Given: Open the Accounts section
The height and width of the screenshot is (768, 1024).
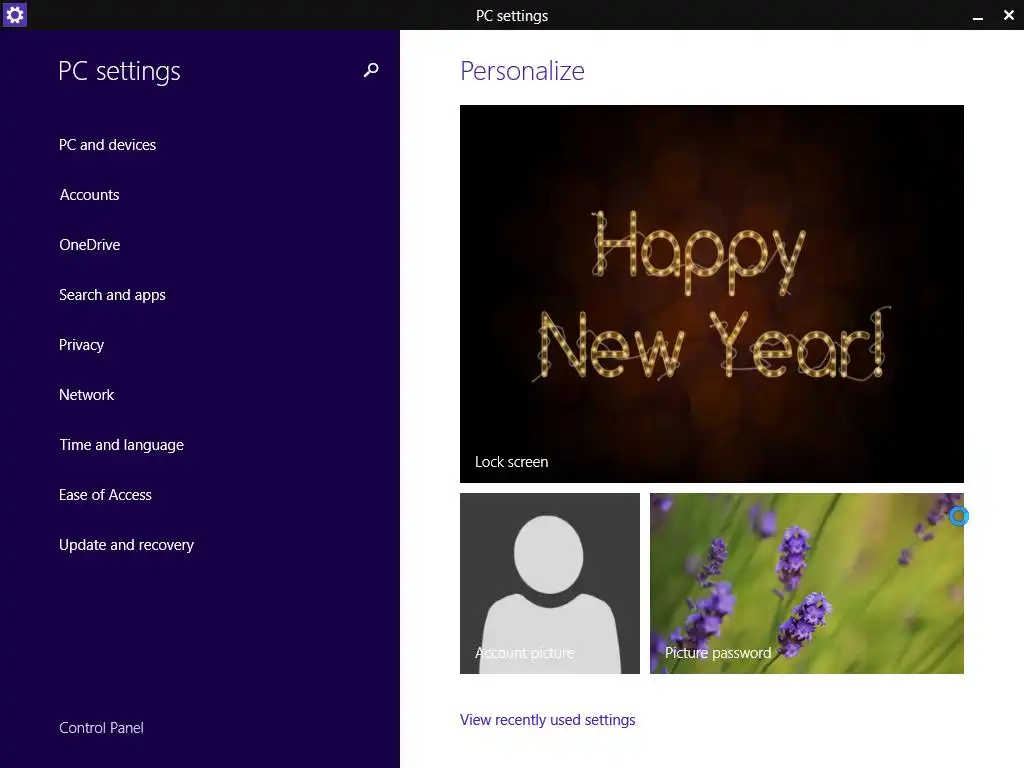Looking at the screenshot, I should click(x=89, y=195).
